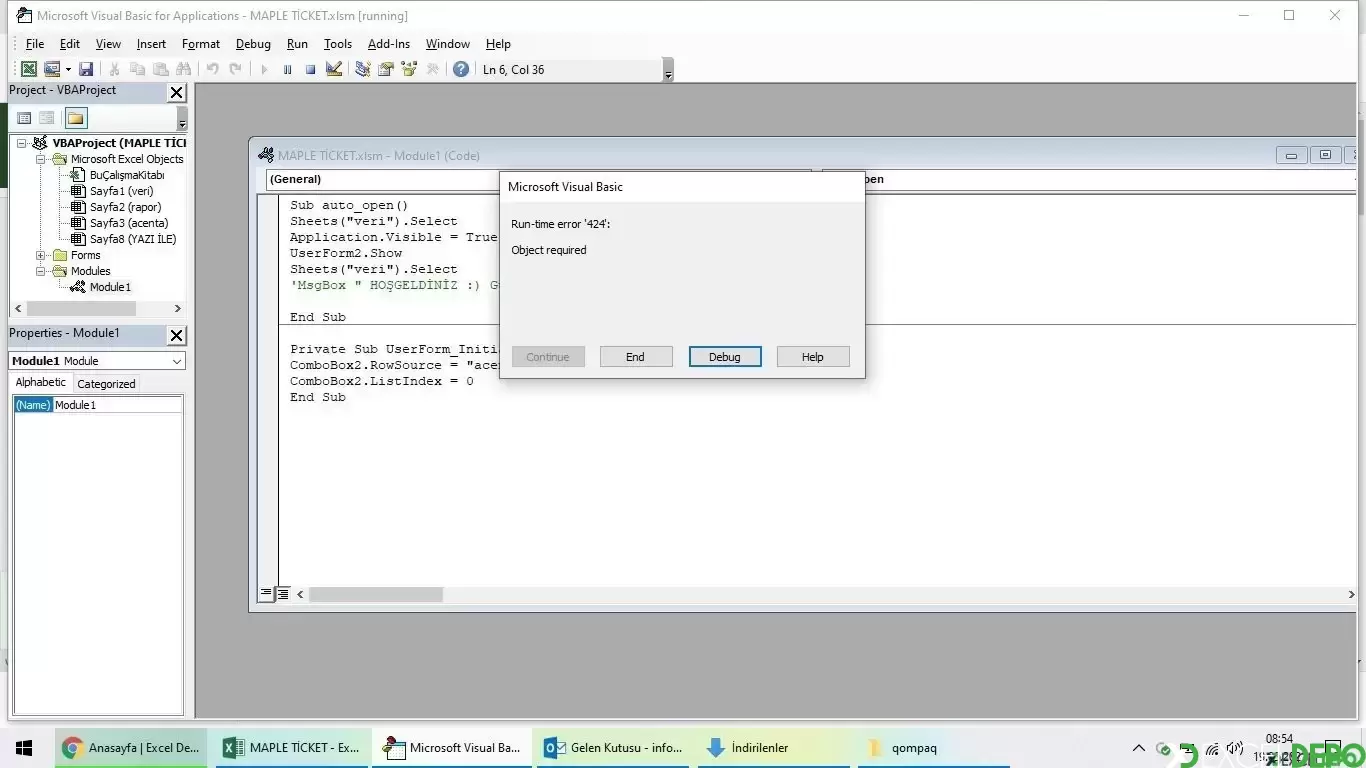Open the Window menu
The image size is (1366, 768).
(x=448, y=44)
